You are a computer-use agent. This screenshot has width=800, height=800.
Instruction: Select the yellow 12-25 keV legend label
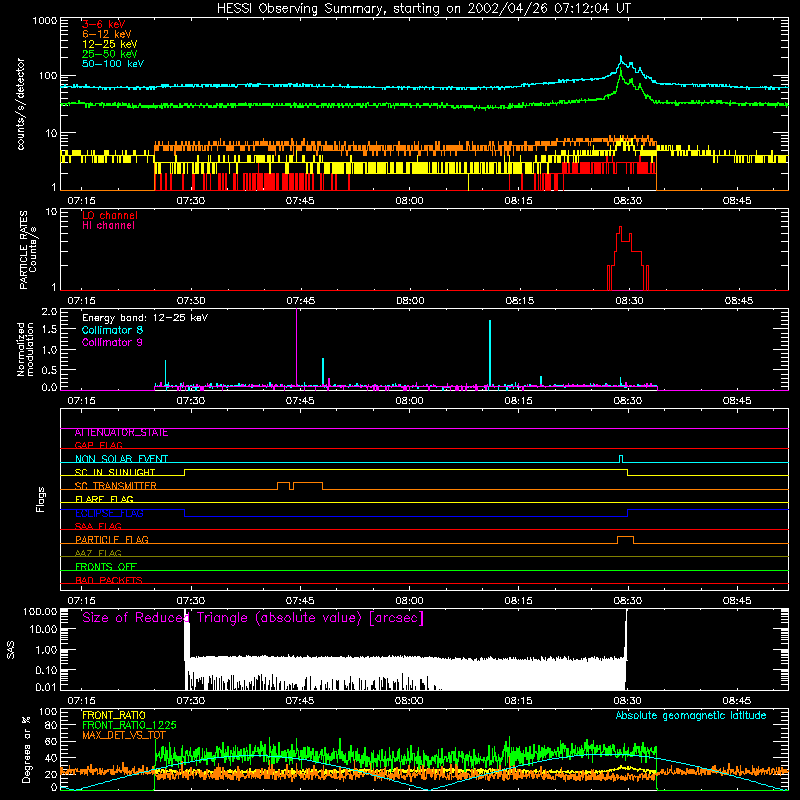[x=110, y=44]
